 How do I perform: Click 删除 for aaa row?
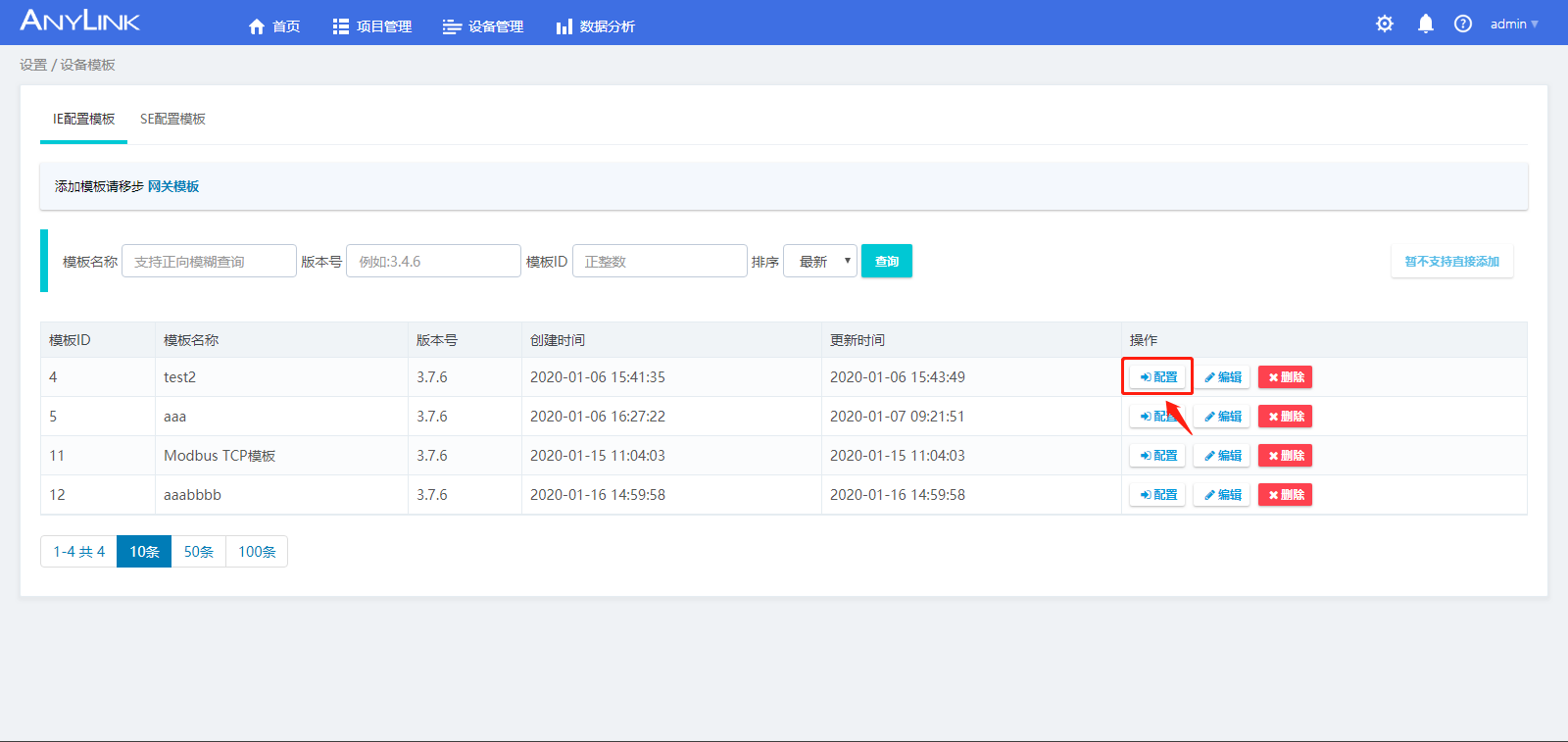click(1286, 417)
